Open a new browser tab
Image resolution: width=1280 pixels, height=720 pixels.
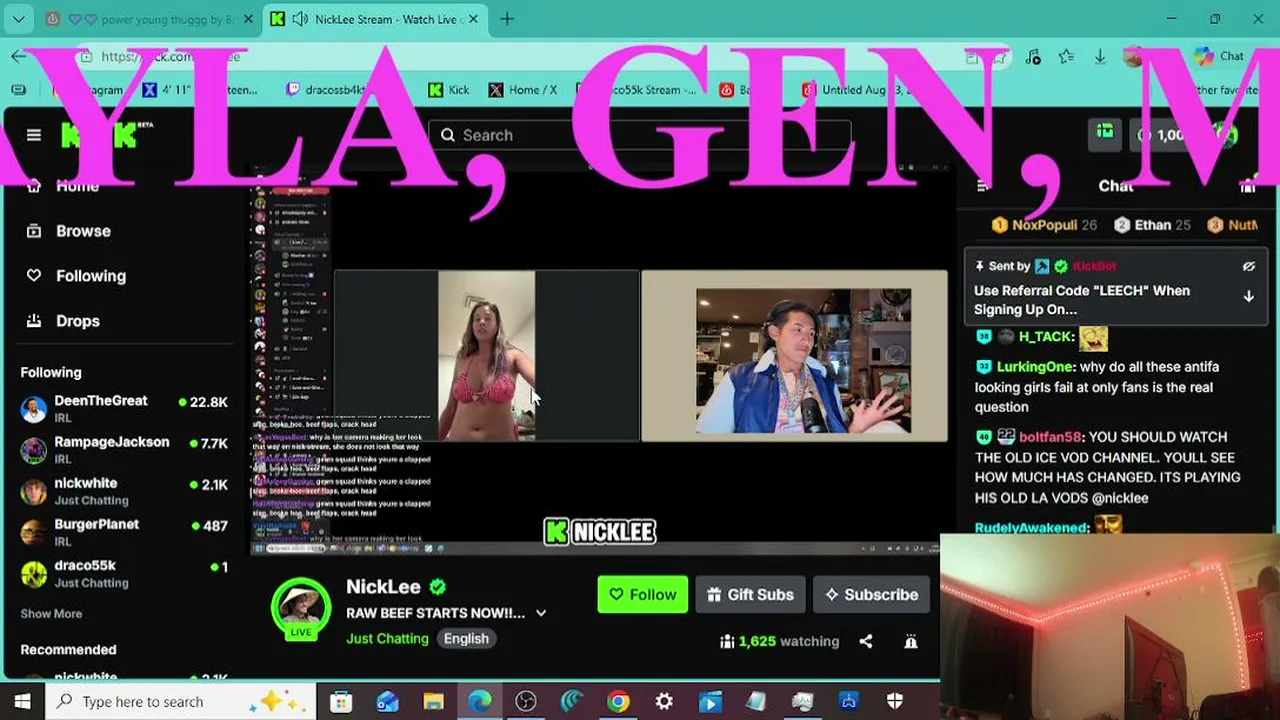(507, 19)
